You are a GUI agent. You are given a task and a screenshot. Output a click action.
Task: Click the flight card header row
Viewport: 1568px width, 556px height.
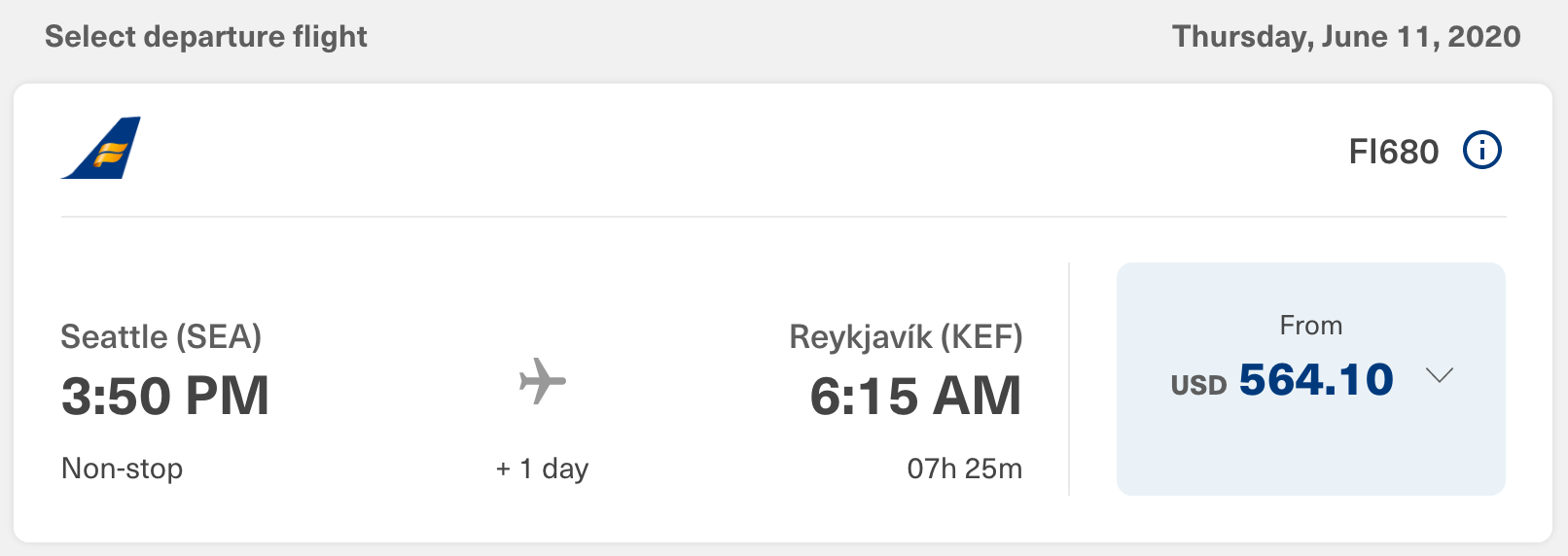783,151
